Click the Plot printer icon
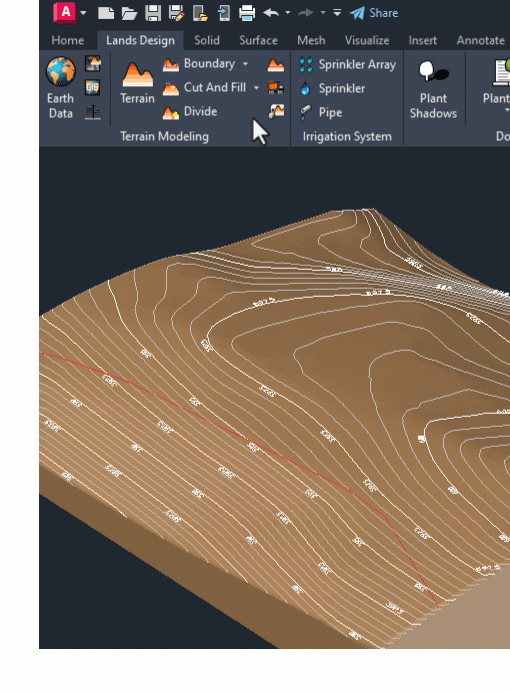 point(247,13)
